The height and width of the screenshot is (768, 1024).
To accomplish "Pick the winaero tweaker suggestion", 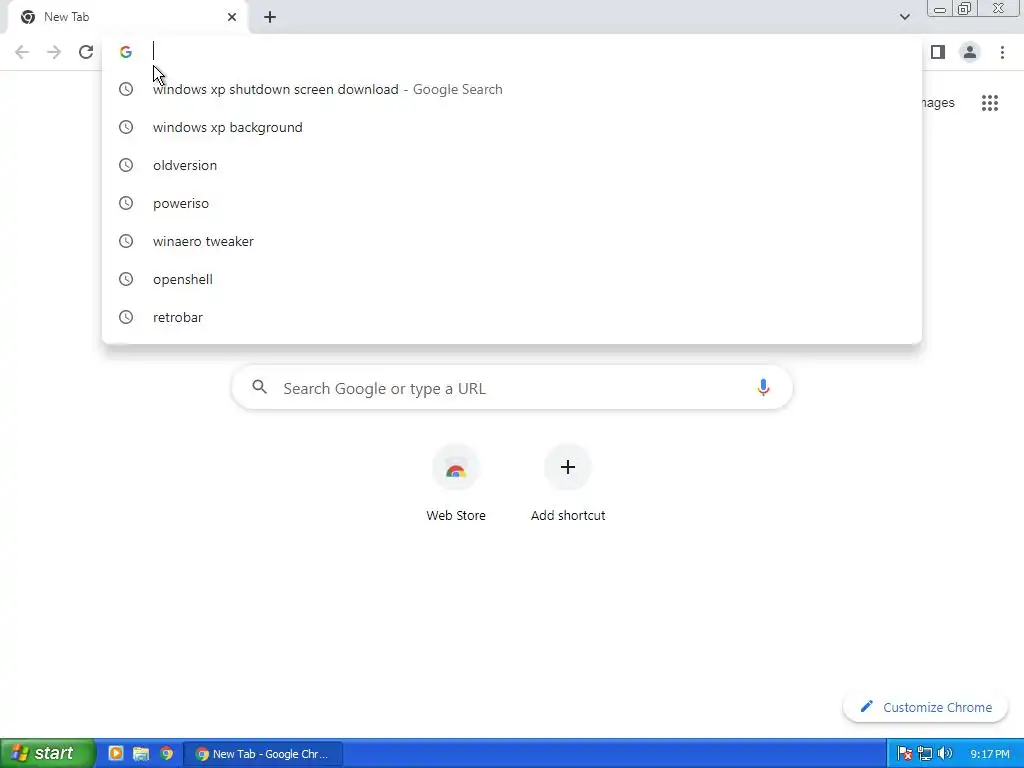I will (512, 241).
